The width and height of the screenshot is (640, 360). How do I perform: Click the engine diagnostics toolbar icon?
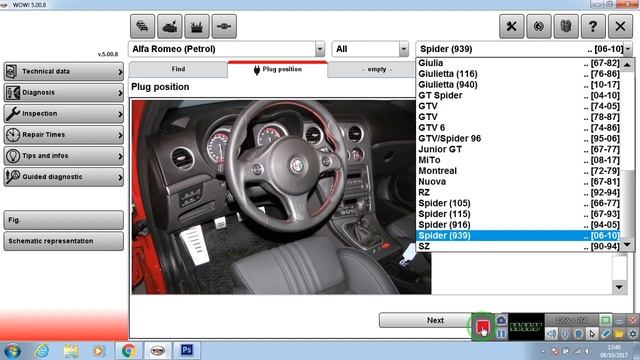tap(169, 27)
